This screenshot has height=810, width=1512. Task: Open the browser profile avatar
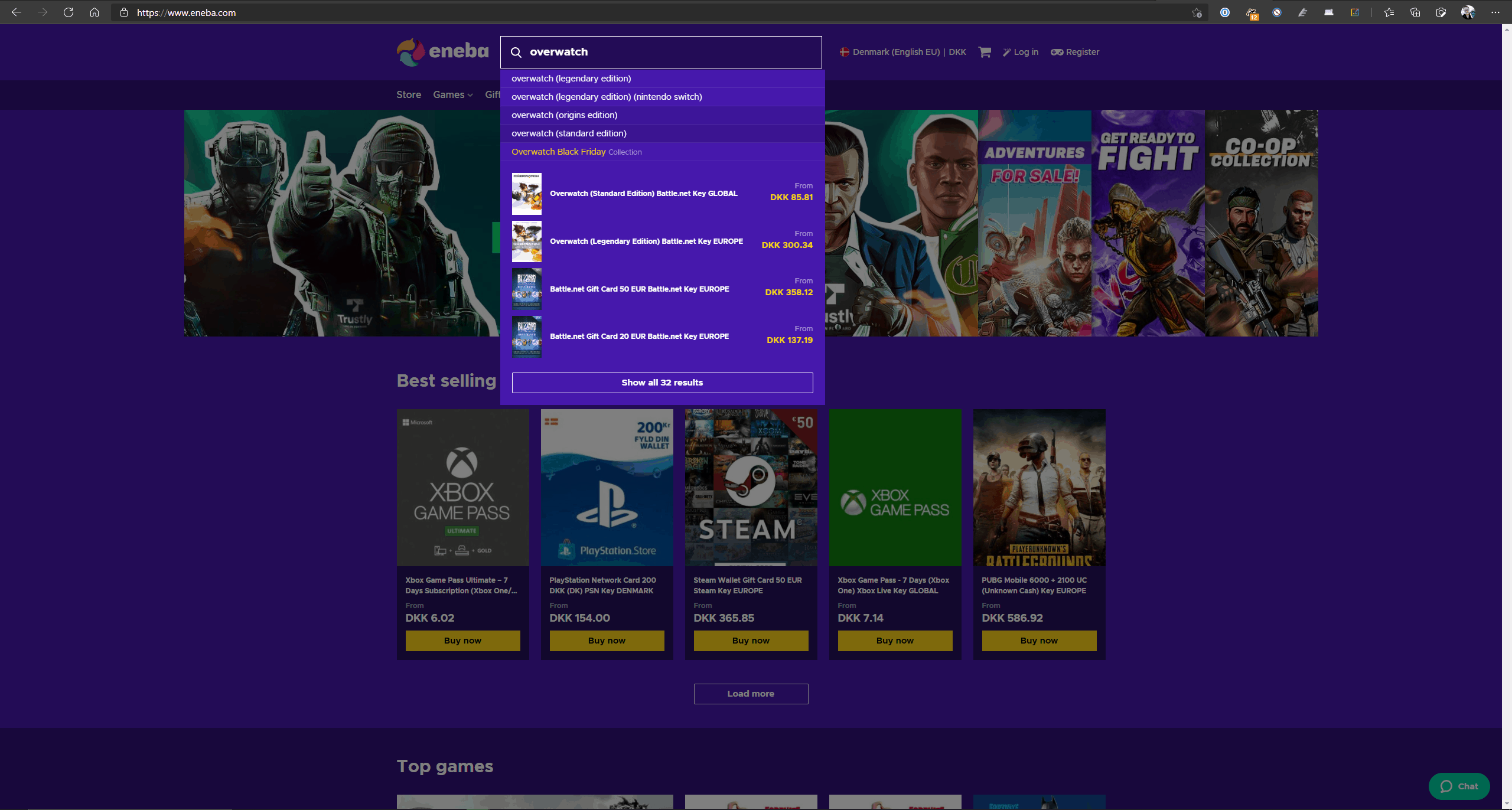coord(1468,12)
